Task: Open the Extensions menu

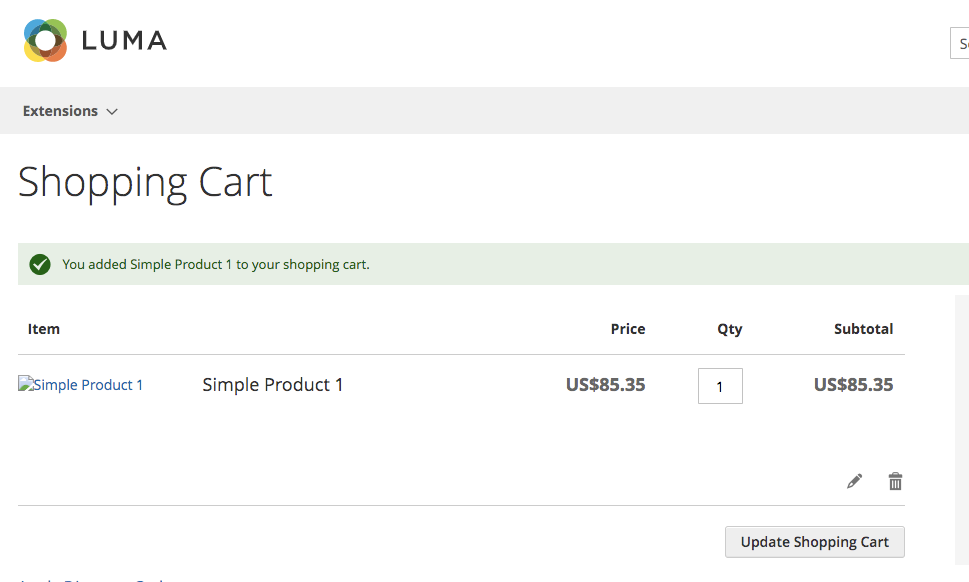Action: point(61,111)
